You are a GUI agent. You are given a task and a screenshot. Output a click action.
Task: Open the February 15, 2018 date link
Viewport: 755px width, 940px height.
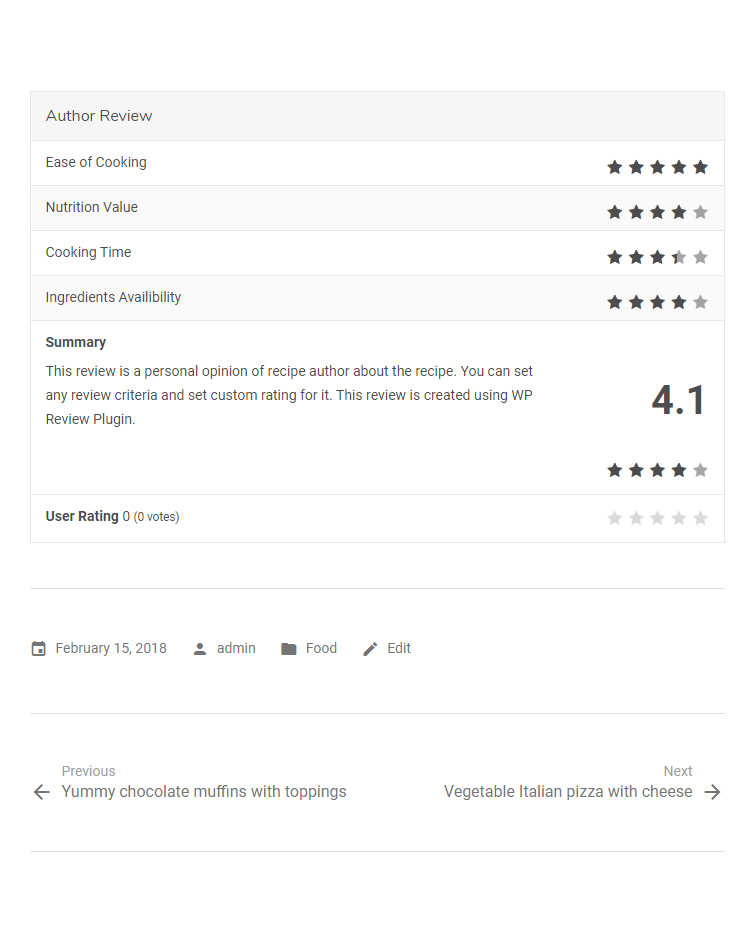(111, 649)
